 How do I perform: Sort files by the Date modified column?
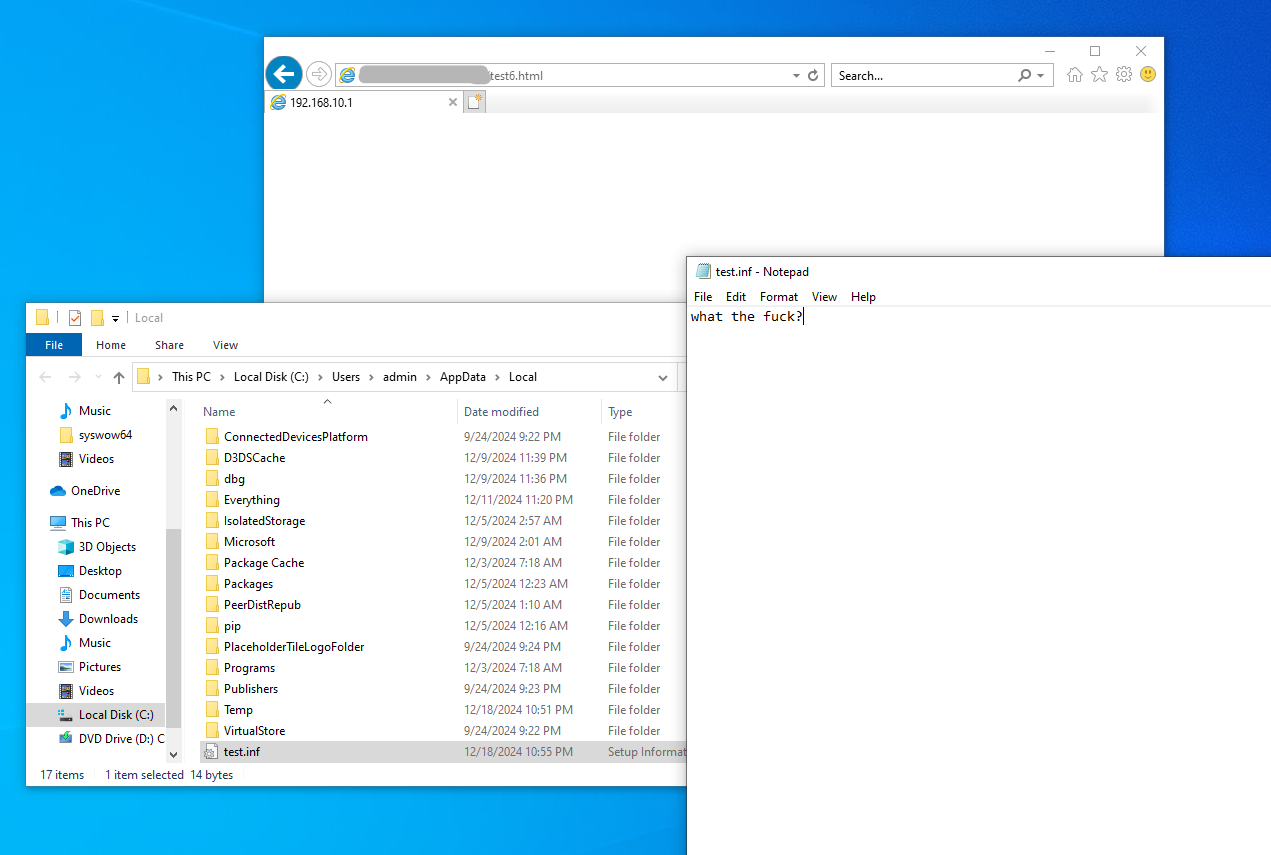tap(501, 412)
